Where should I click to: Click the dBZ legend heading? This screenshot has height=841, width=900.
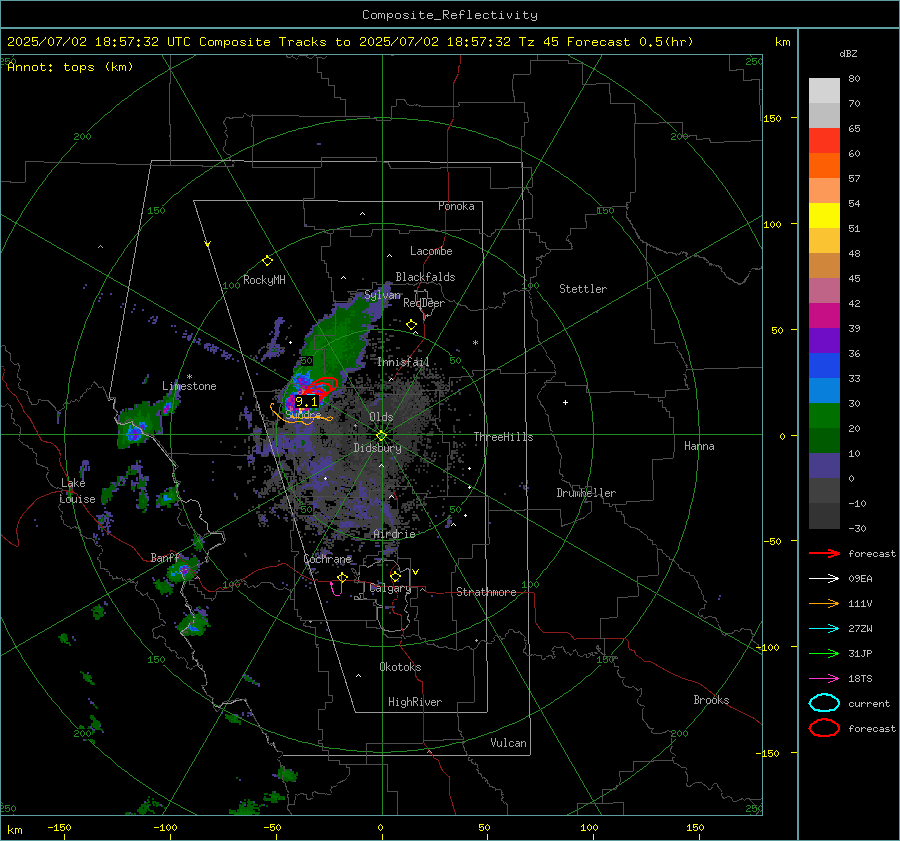848,54
